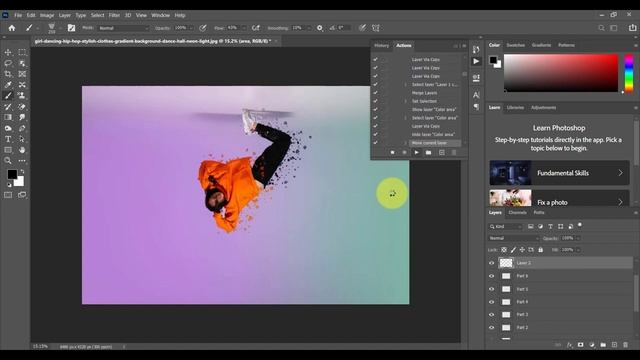
Task: Stop recording in the Actions panel
Action: tap(392, 152)
